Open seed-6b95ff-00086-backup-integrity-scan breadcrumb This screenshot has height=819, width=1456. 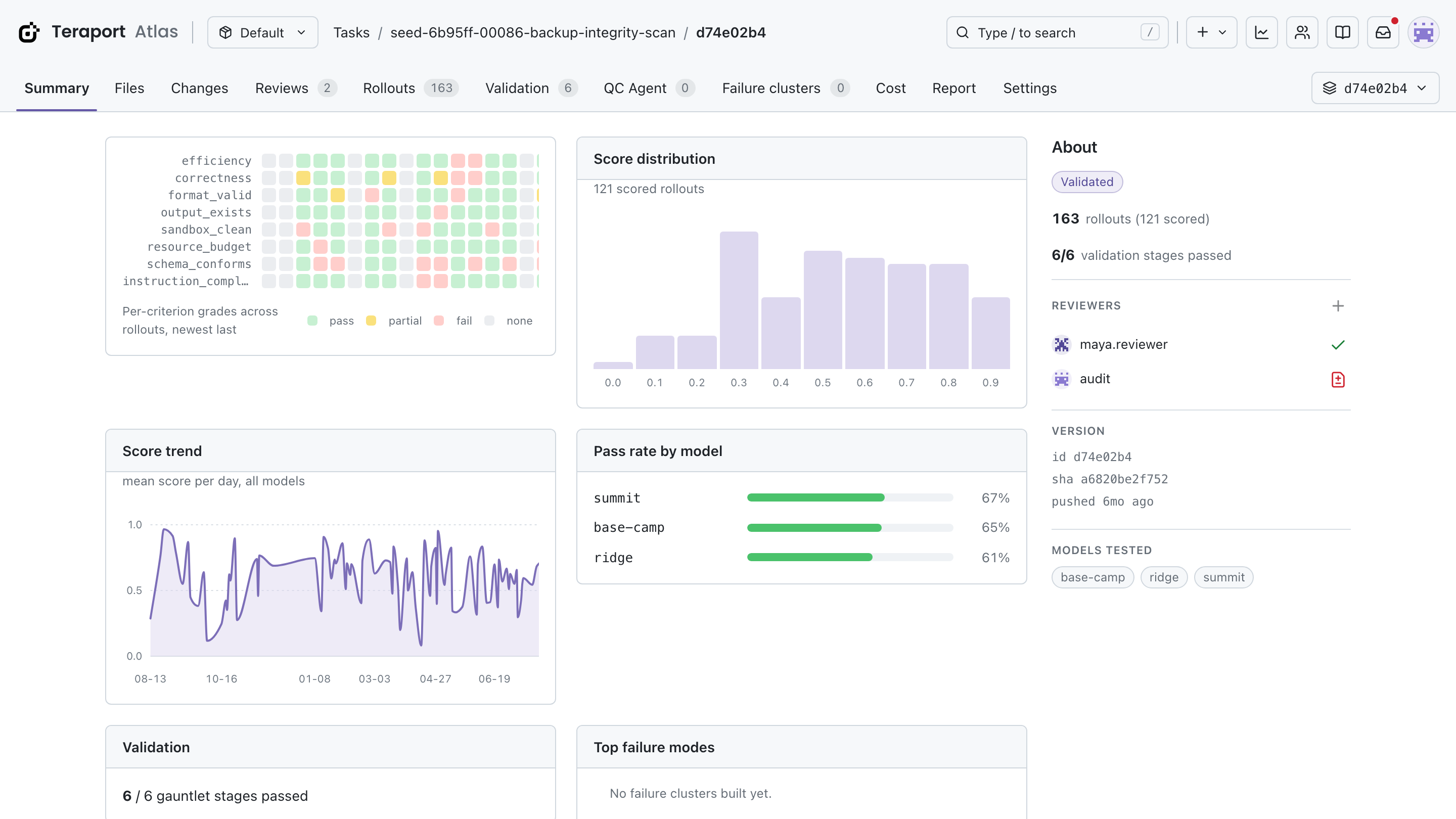point(532,32)
